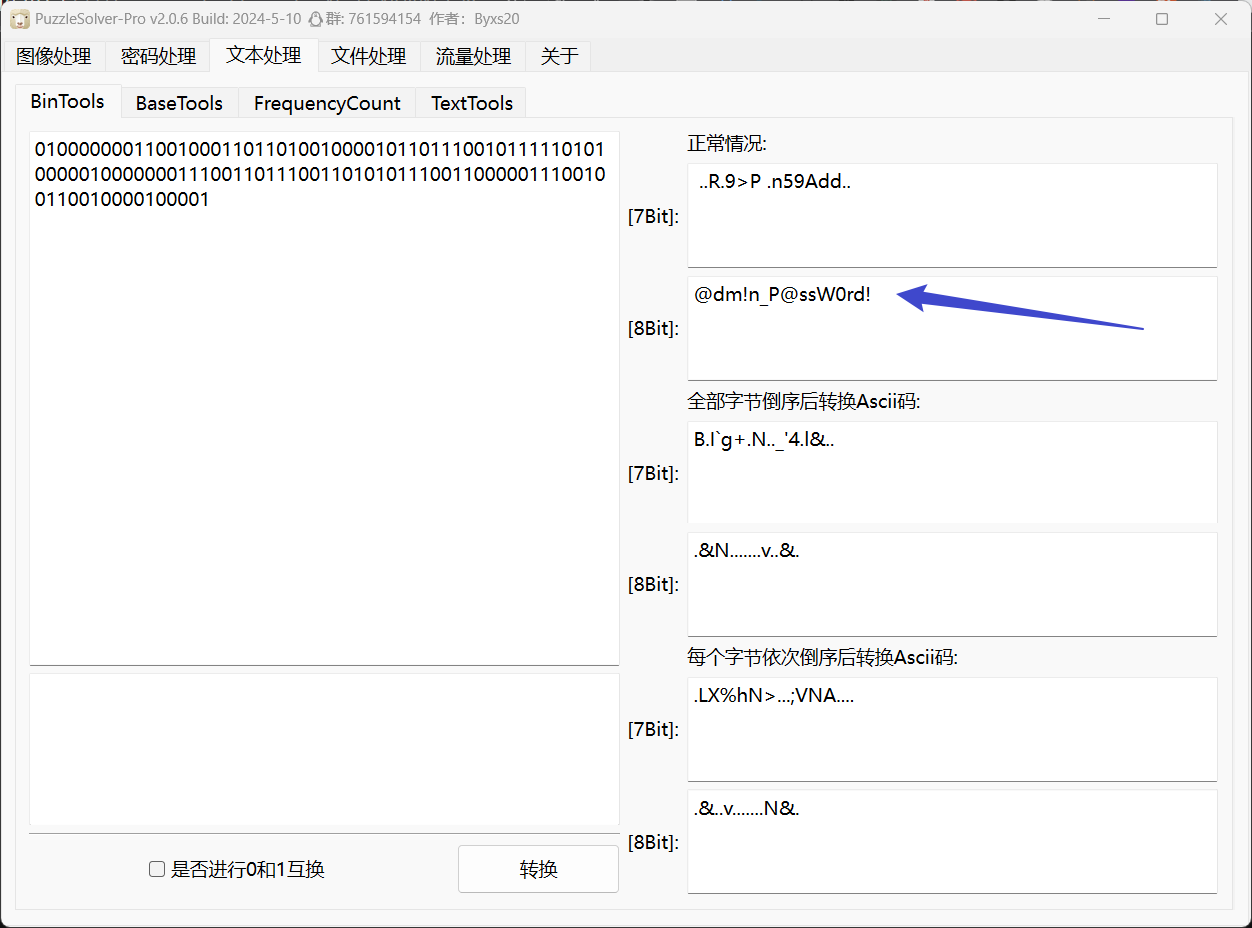Image resolution: width=1252 pixels, height=928 pixels.
Task: Open the 关于 tab
Action: (x=559, y=57)
